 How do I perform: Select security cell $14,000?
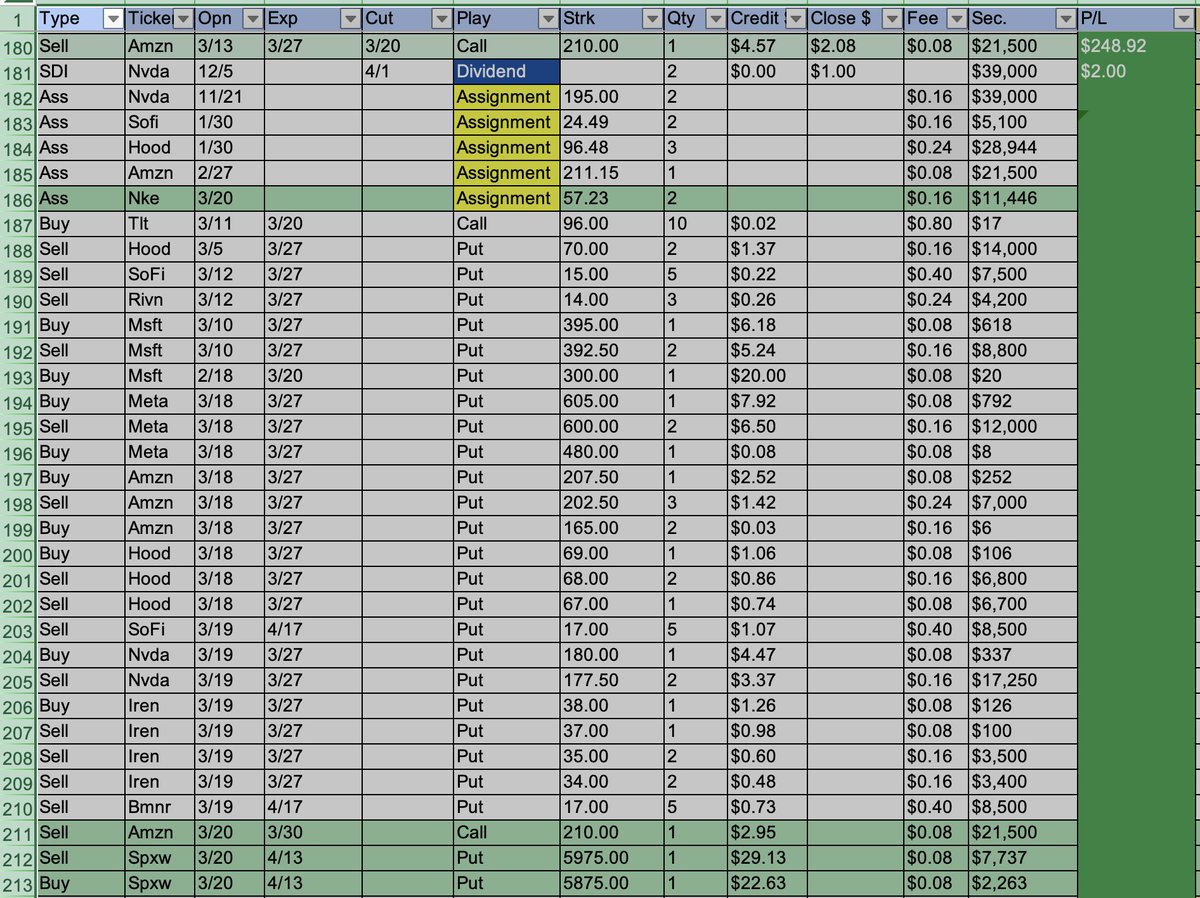(1023, 249)
